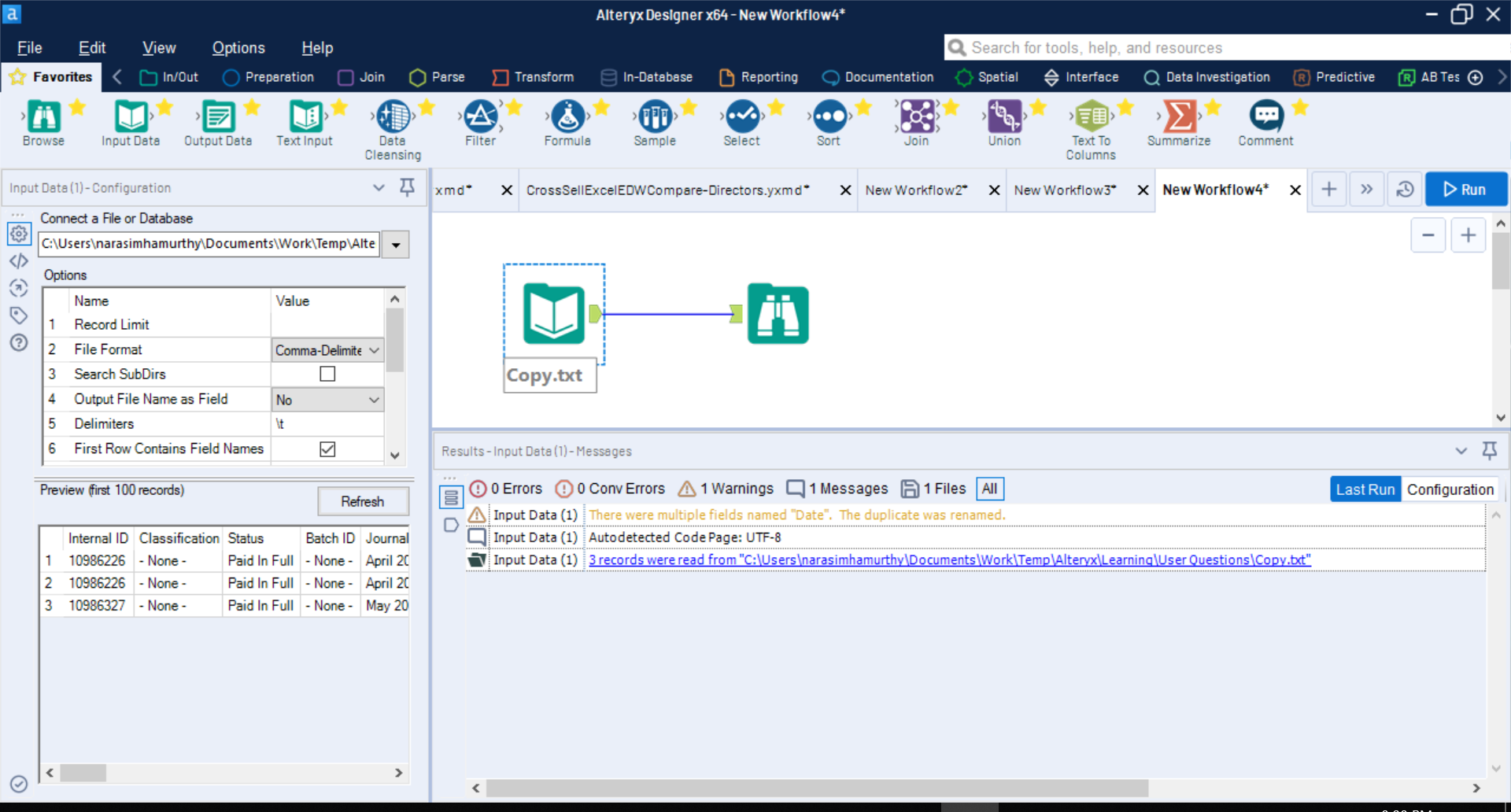Image resolution: width=1511 pixels, height=812 pixels.
Task: Open the annotation tag icon in sidebar
Action: tap(19, 316)
